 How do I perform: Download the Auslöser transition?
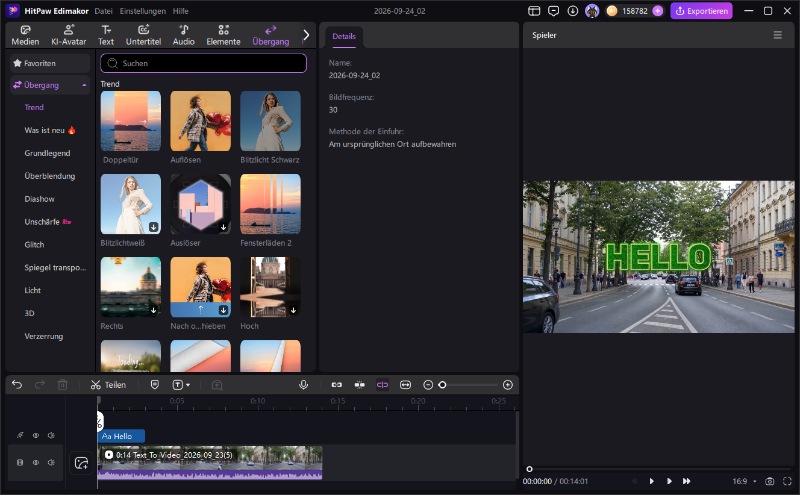pos(223,227)
